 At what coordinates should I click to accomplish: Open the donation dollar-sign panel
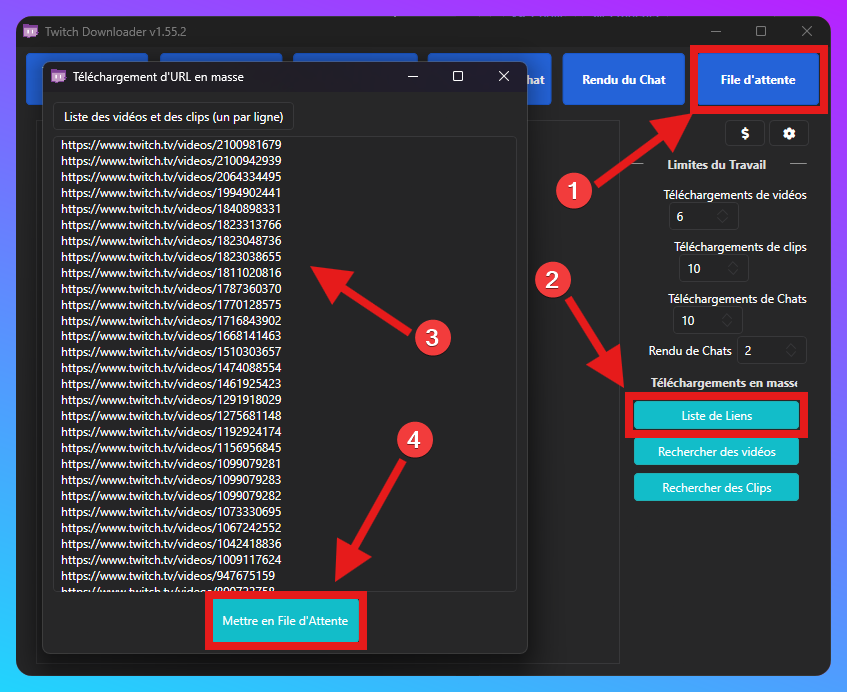coord(744,132)
